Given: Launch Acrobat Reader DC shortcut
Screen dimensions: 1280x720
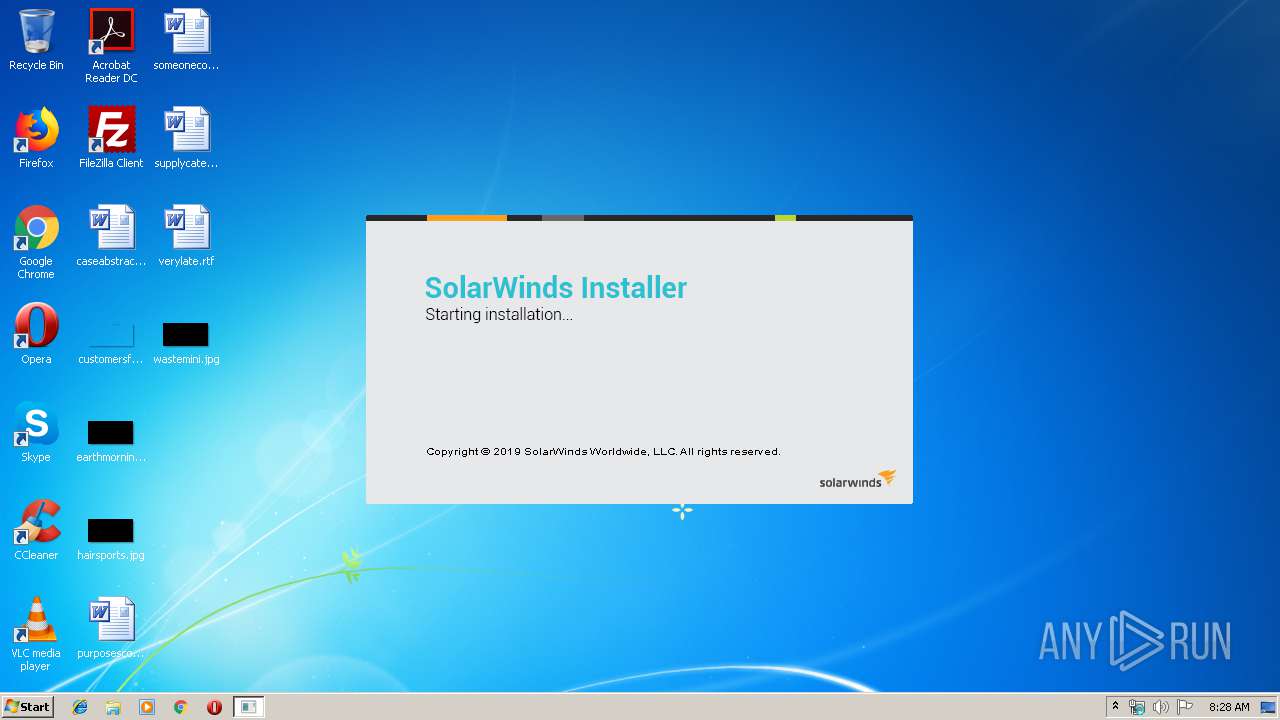Looking at the screenshot, I should point(111,46).
